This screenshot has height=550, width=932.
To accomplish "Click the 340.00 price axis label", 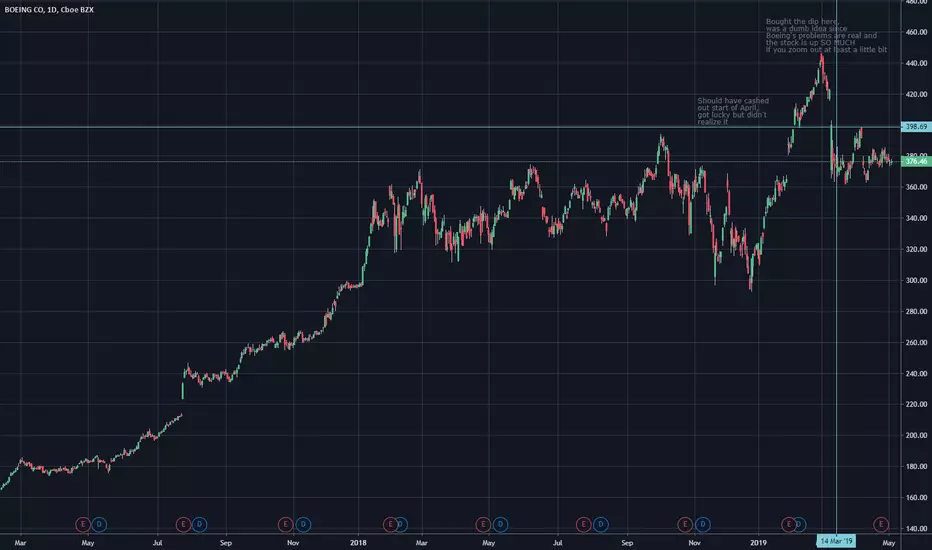I will click(x=916, y=218).
